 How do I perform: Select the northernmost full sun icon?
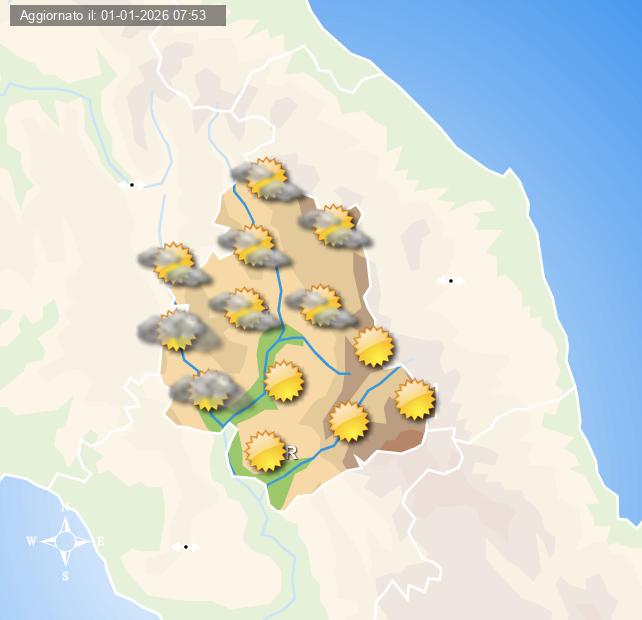(x=374, y=346)
